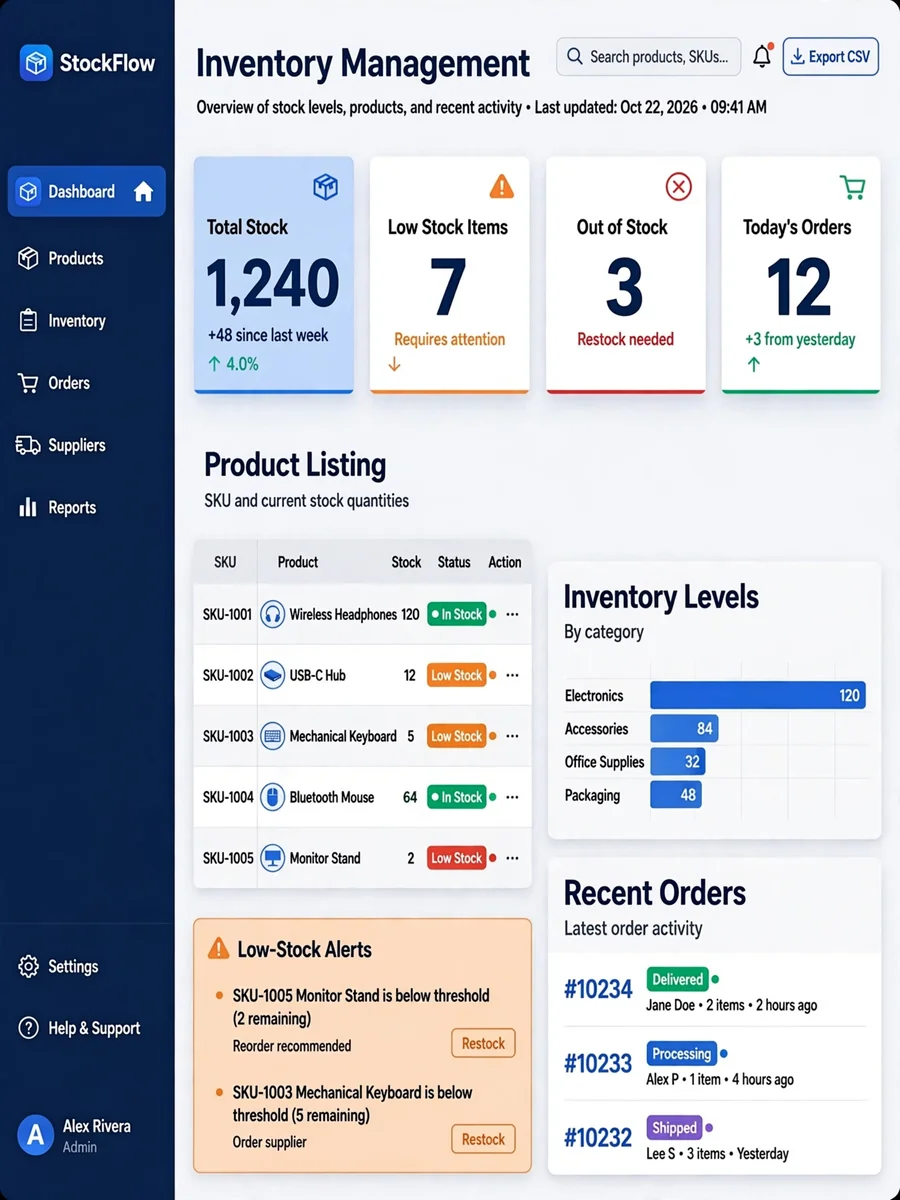Open order #10232
Image resolution: width=900 pixels, height=1200 pixels.
point(598,1138)
